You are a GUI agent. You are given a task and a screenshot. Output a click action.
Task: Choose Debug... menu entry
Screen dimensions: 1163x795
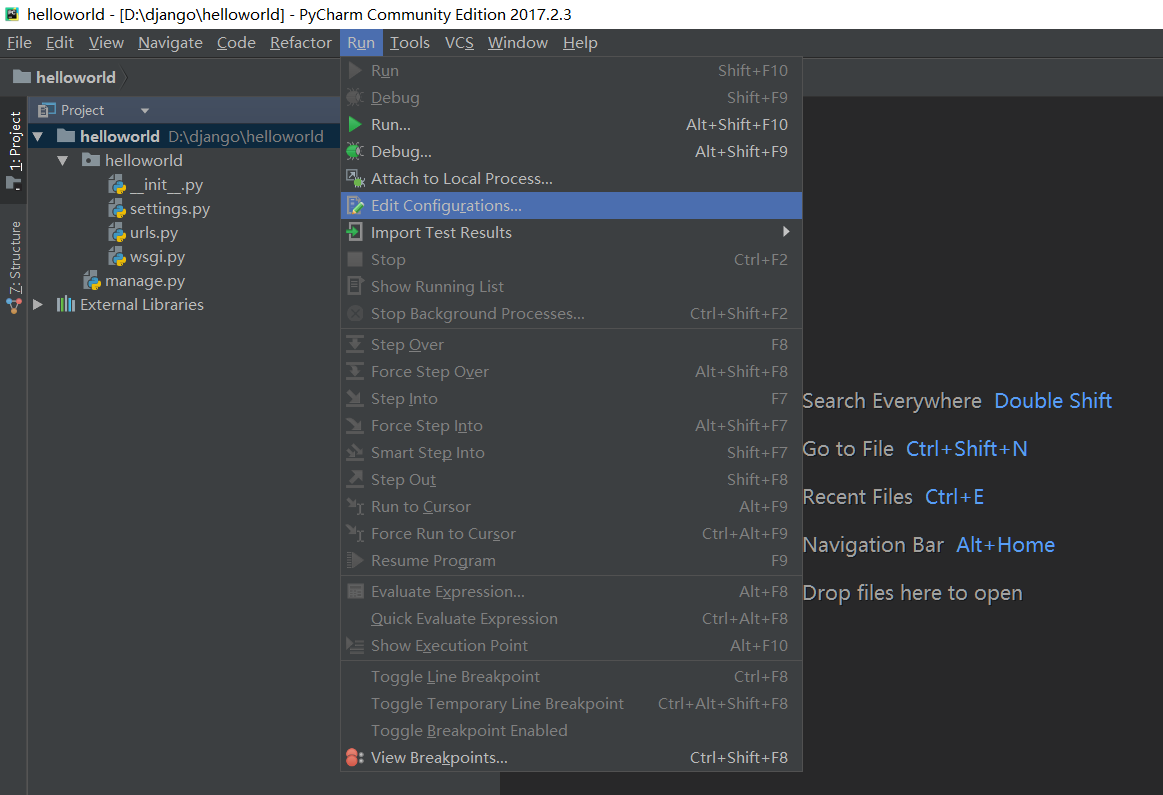click(x=571, y=151)
